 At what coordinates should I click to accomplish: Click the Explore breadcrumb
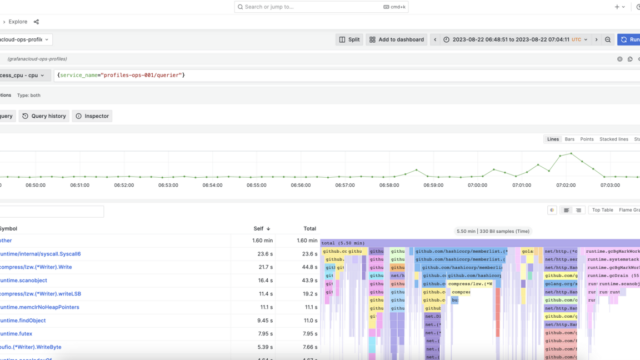[18, 22]
